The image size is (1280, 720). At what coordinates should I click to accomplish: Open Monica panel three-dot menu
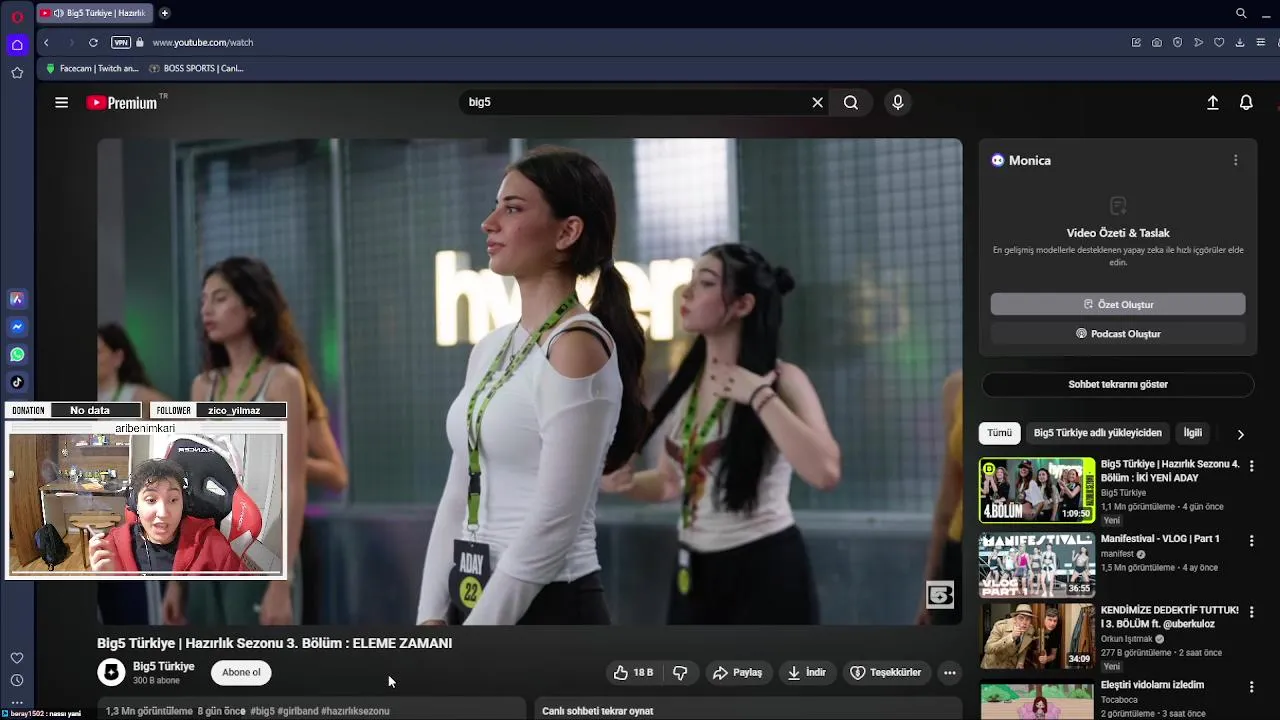pyautogui.click(x=1235, y=160)
